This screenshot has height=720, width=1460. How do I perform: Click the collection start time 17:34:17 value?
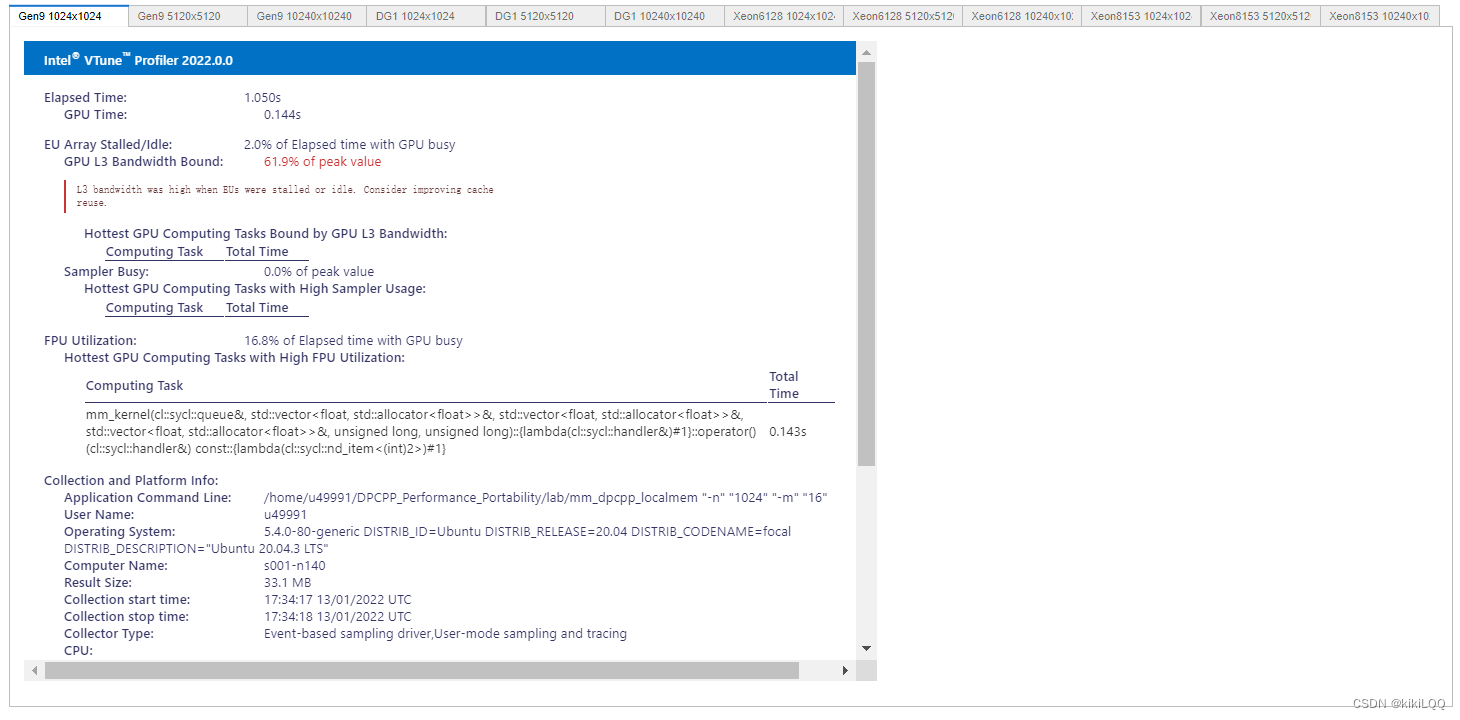tap(337, 600)
